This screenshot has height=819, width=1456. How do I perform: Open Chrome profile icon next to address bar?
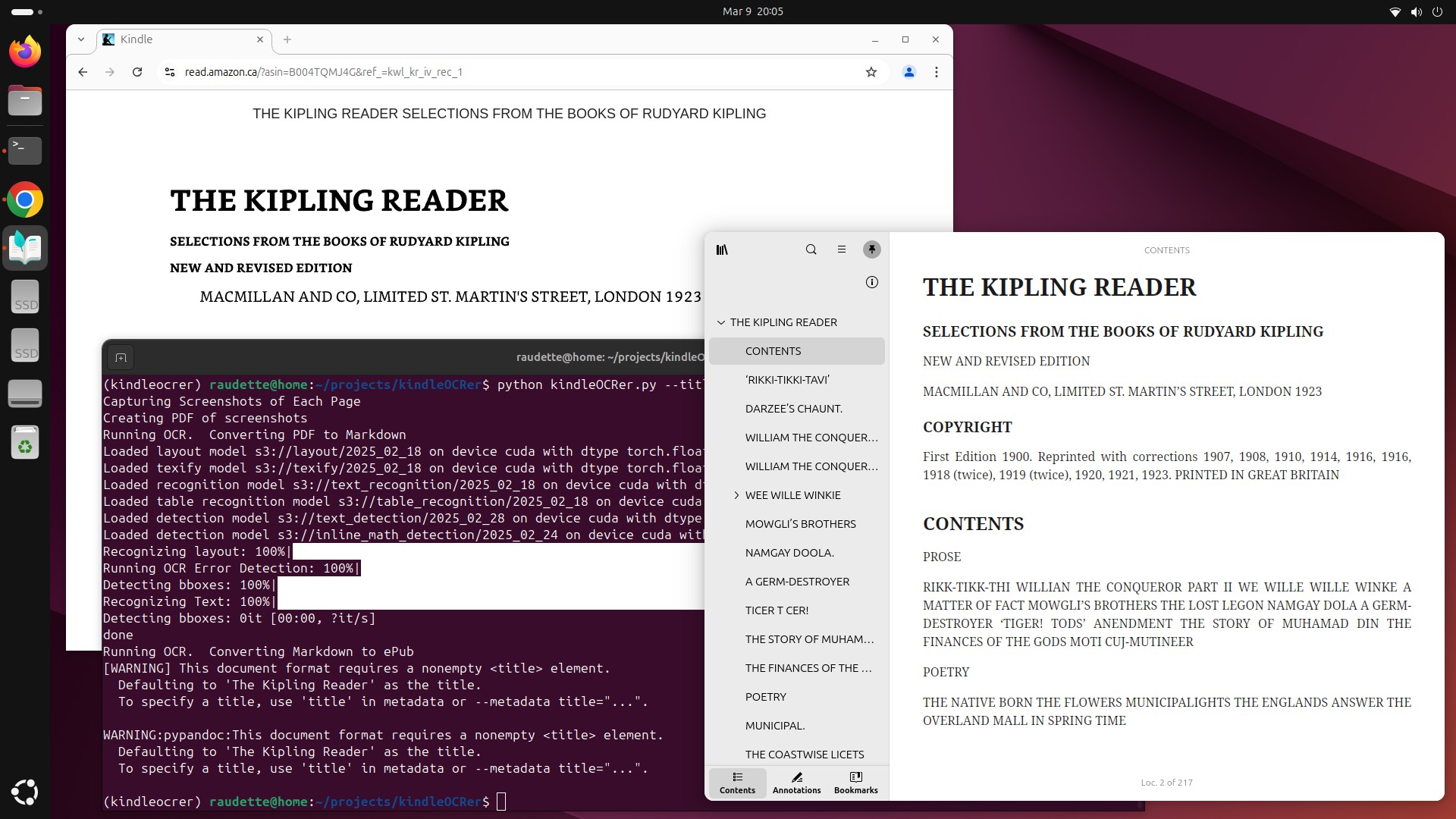(x=908, y=72)
